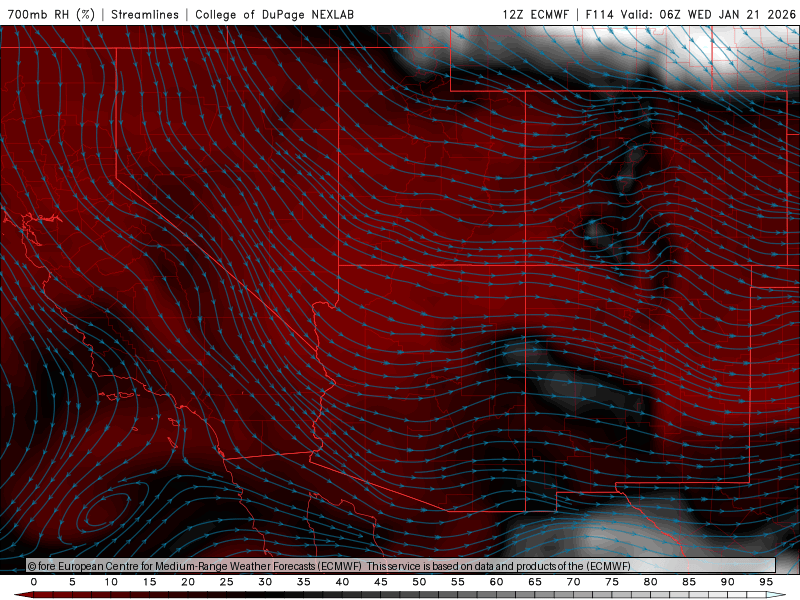The width and height of the screenshot is (800, 600).
Task: Click the "95" colorbar label
Action: [766, 582]
